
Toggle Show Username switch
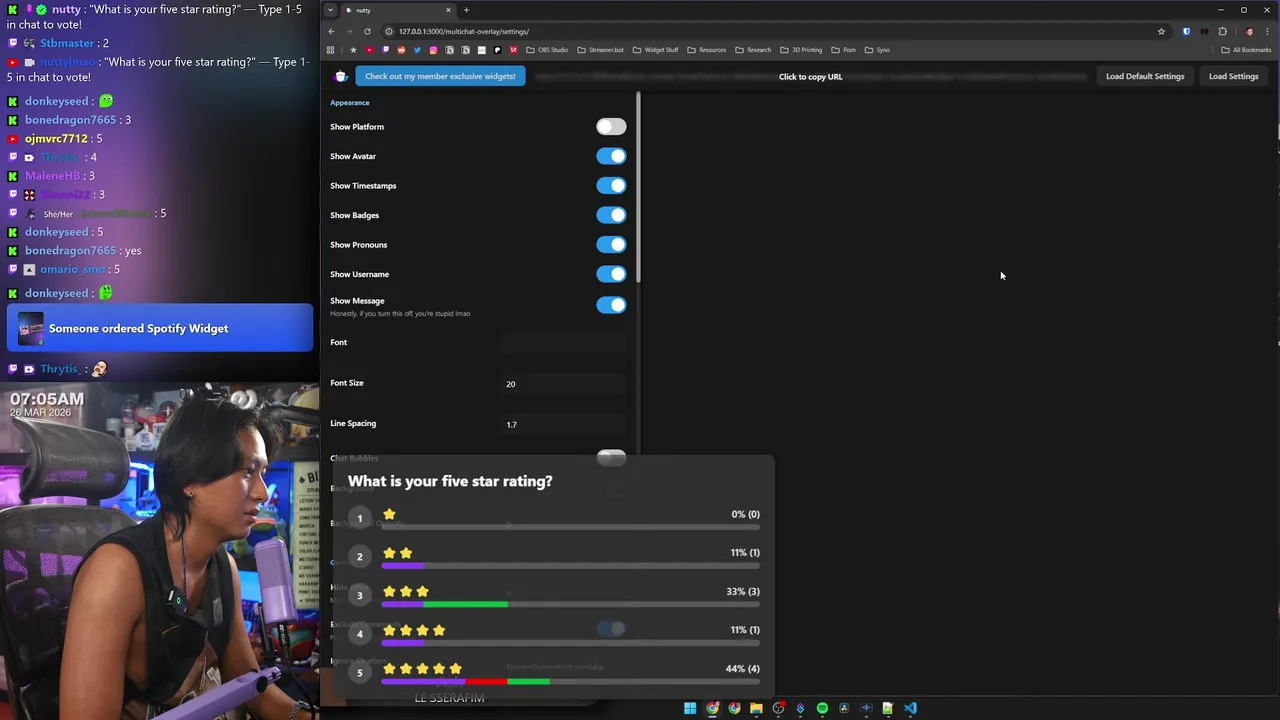pyautogui.click(x=611, y=274)
